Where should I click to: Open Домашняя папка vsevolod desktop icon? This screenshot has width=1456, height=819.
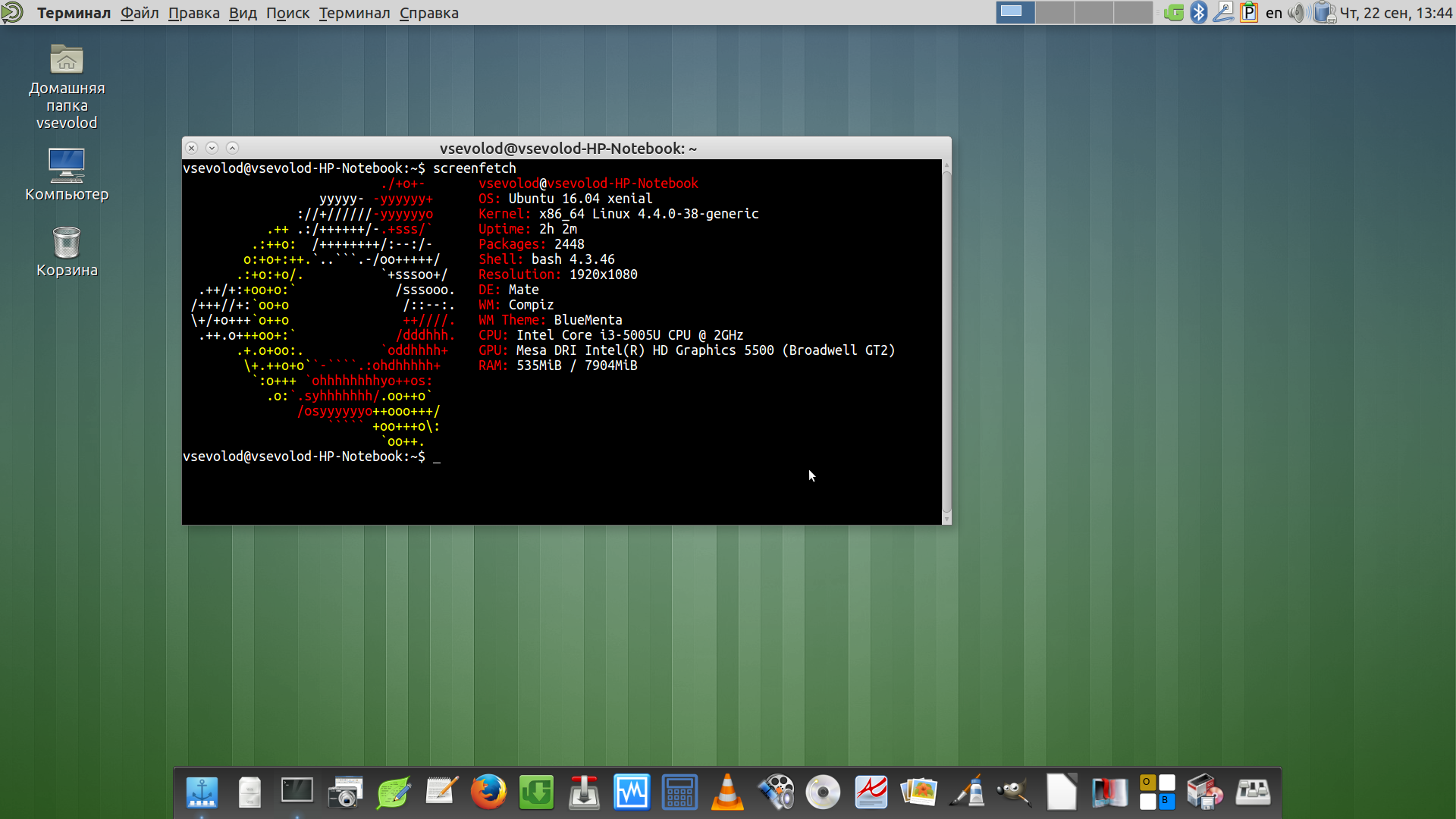(67, 86)
